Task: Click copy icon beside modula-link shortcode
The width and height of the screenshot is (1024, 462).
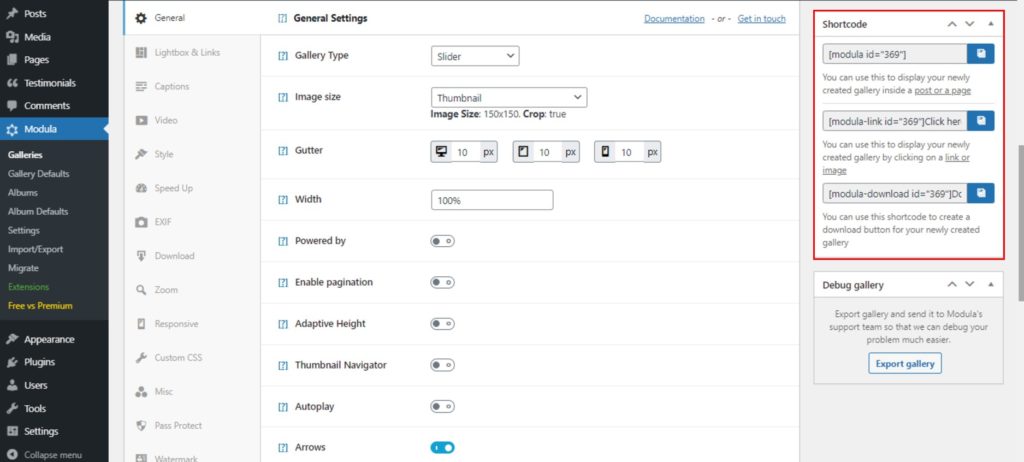Action: [x=980, y=121]
